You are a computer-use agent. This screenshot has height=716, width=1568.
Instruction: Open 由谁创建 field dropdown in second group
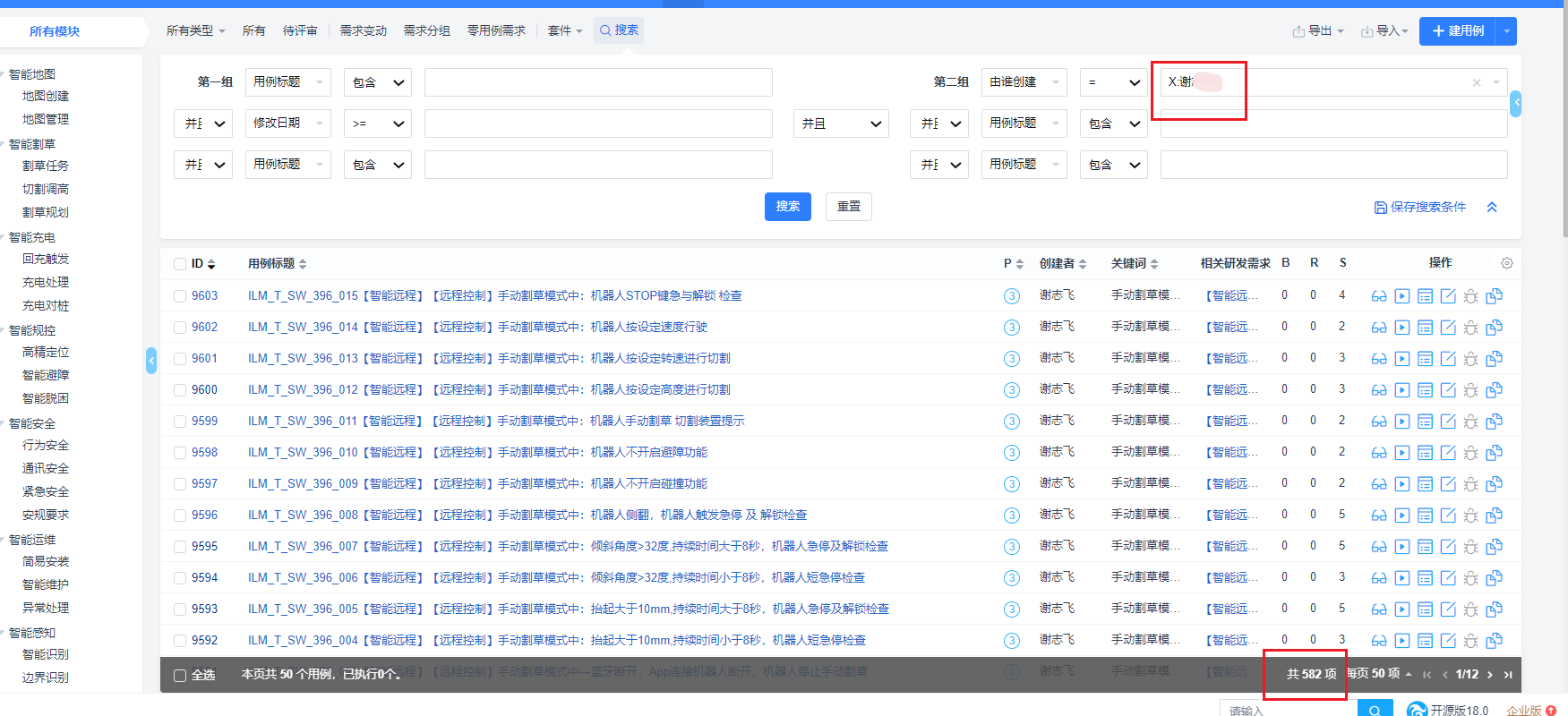[x=1024, y=82]
